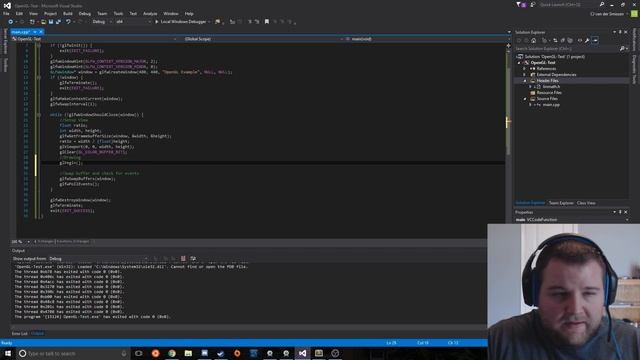The width and height of the screenshot is (640, 360).
Task: Toggle word wrap in the Output window
Action: (x=193, y=259)
